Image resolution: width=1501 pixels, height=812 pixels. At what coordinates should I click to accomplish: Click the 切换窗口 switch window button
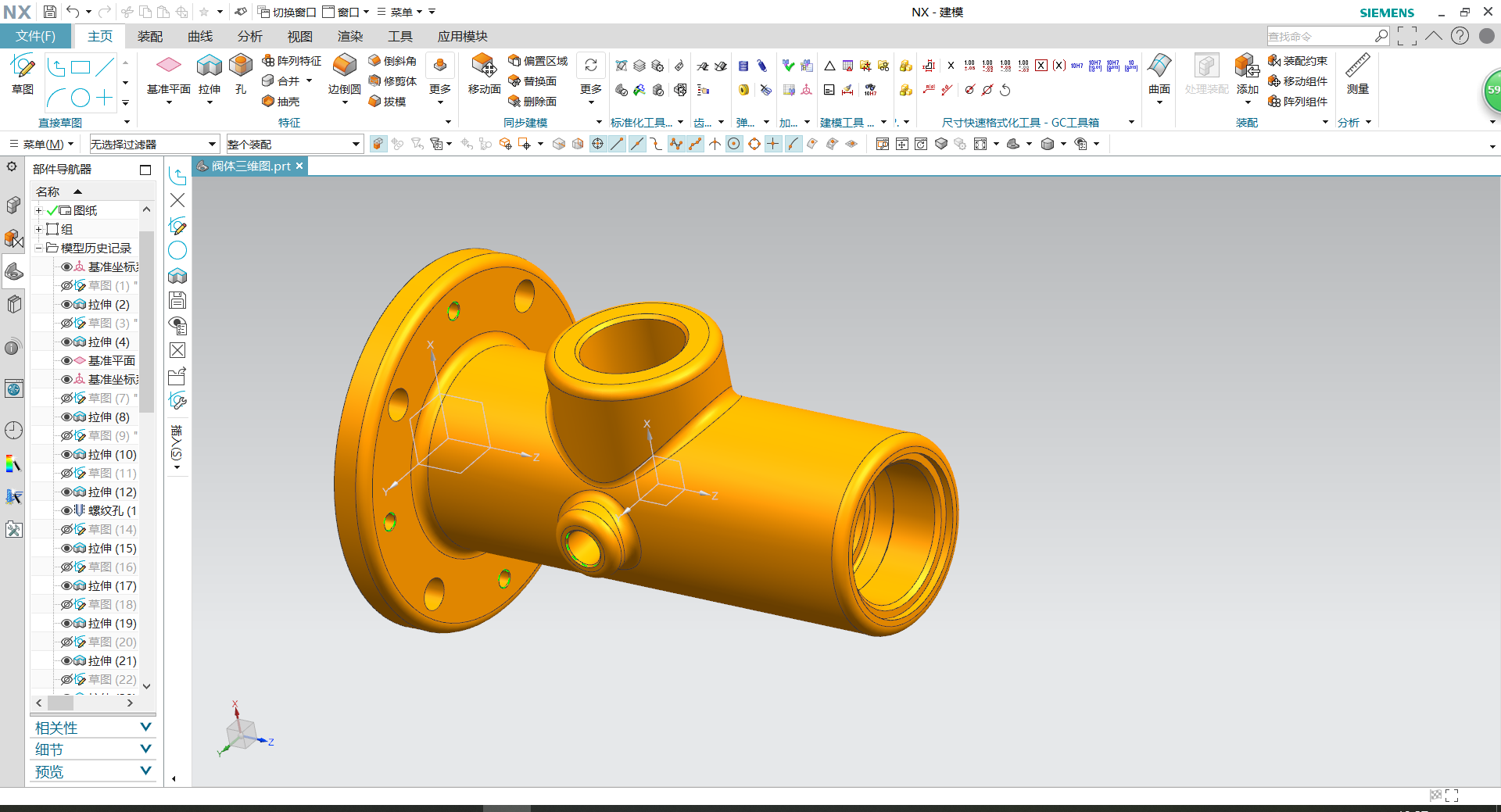click(x=287, y=12)
